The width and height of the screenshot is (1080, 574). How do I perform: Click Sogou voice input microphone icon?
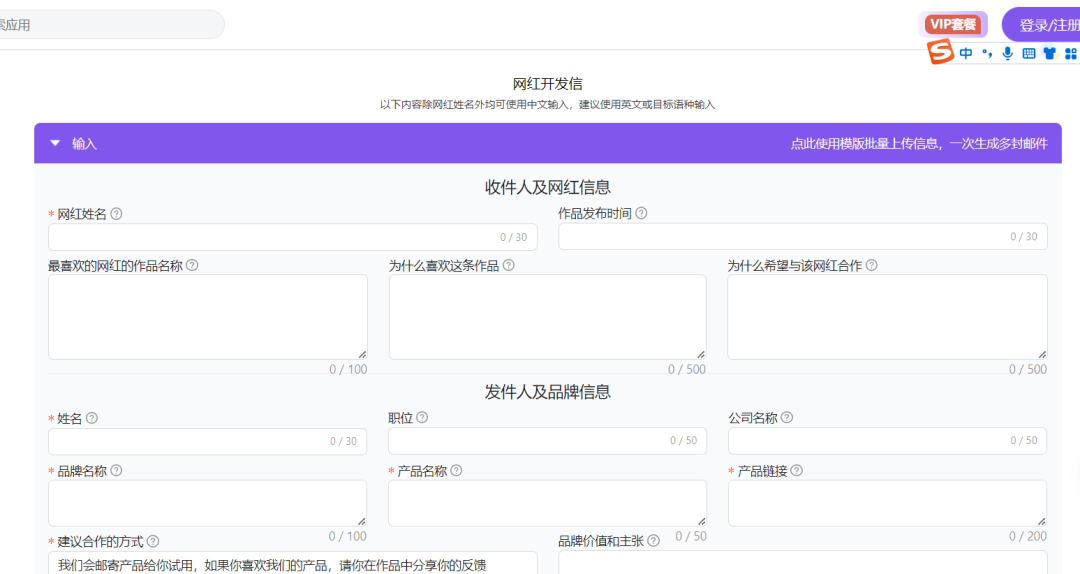click(1008, 53)
